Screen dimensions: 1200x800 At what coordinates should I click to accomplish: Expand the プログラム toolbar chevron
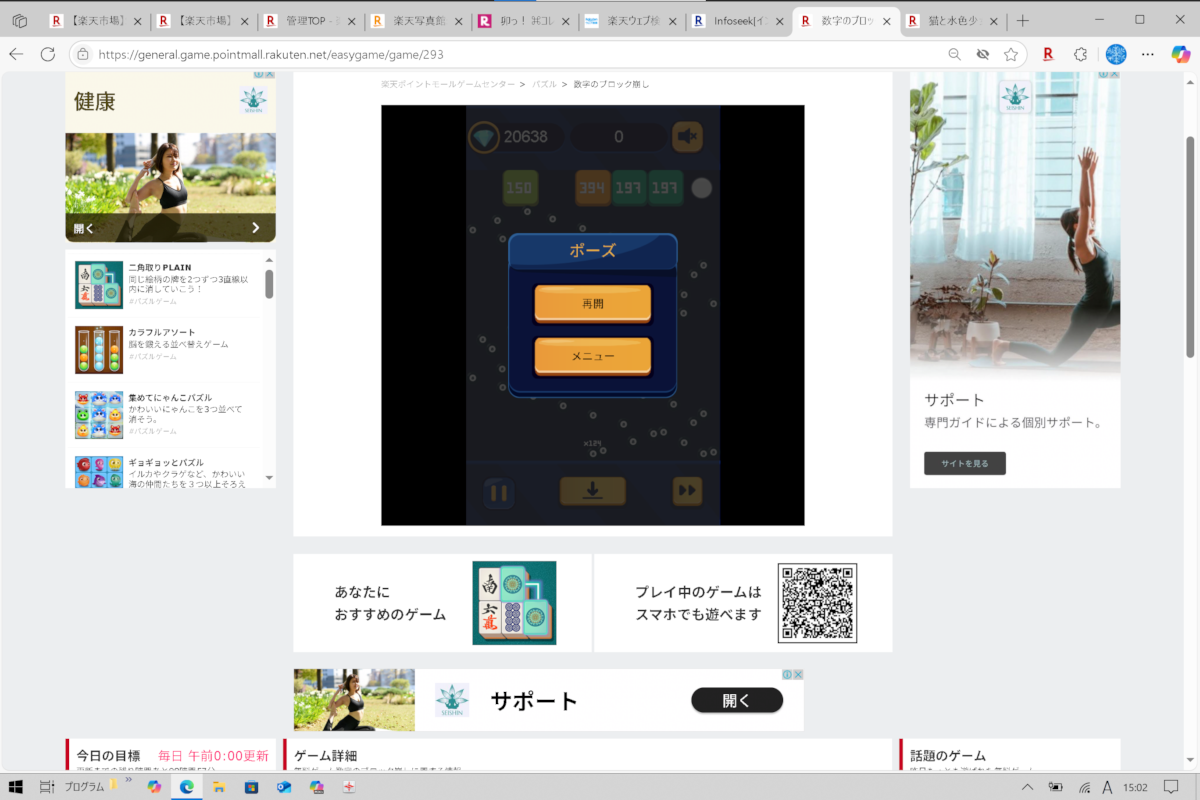pyautogui.click(x=128, y=779)
